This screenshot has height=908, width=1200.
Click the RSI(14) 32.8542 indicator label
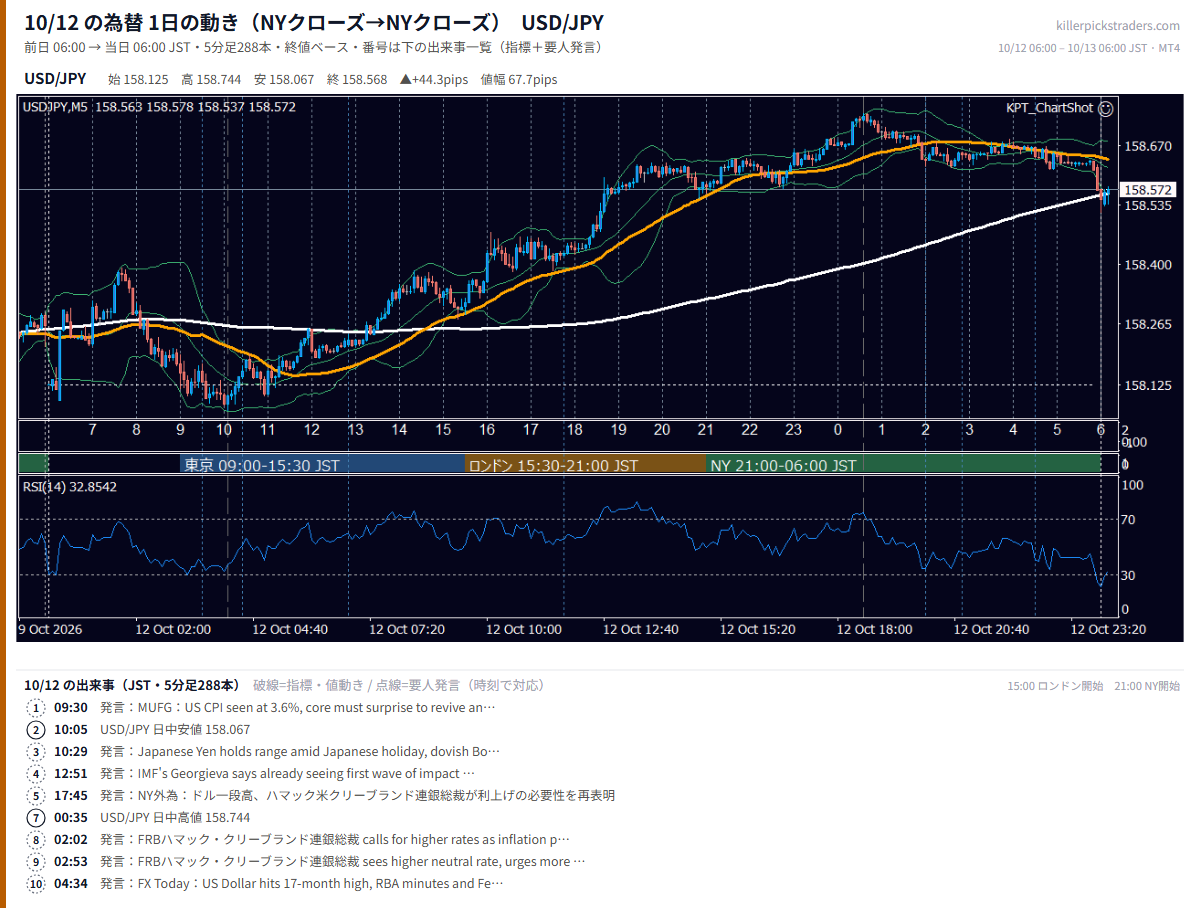pos(70,487)
